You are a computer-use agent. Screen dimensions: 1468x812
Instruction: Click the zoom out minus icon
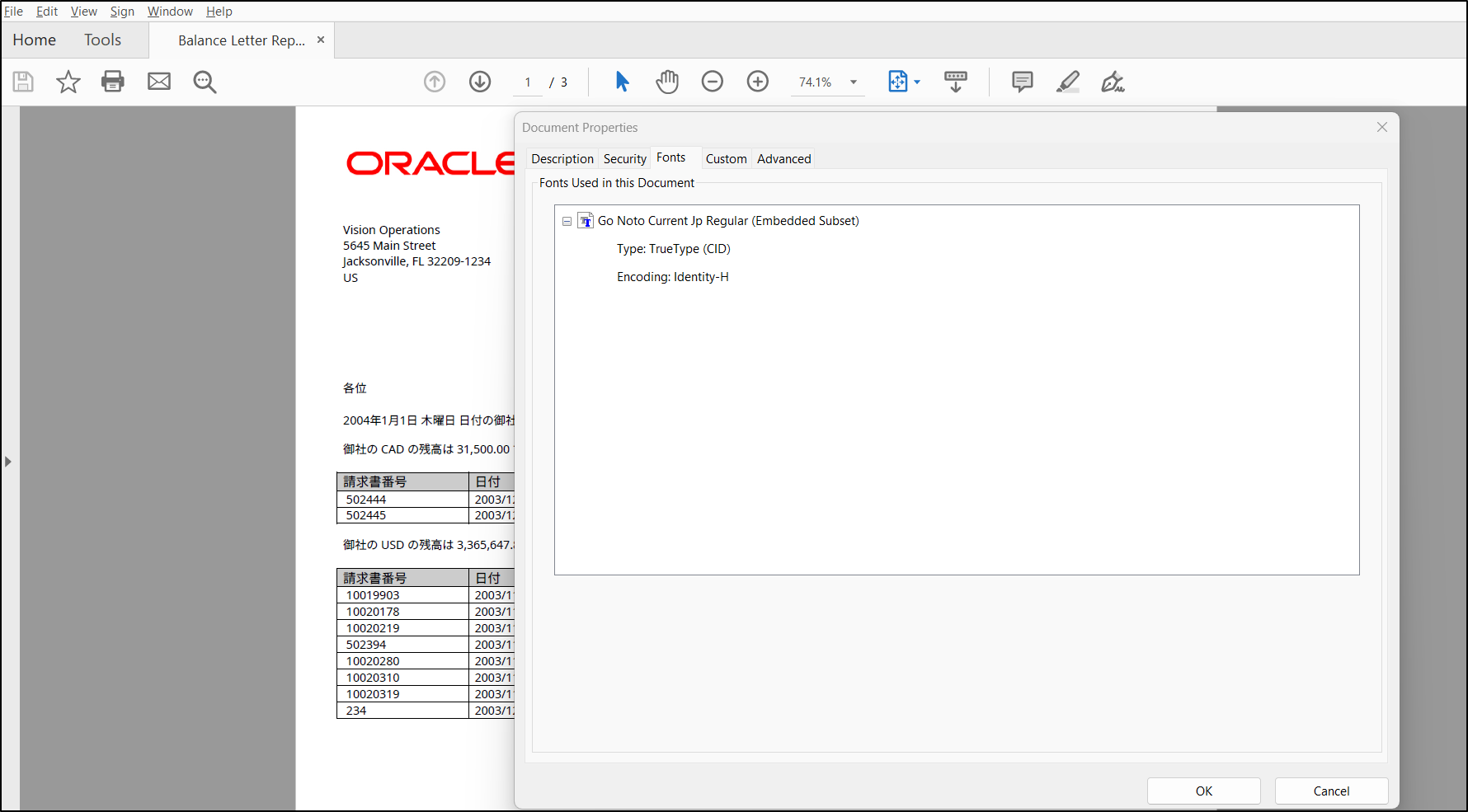[x=712, y=82]
